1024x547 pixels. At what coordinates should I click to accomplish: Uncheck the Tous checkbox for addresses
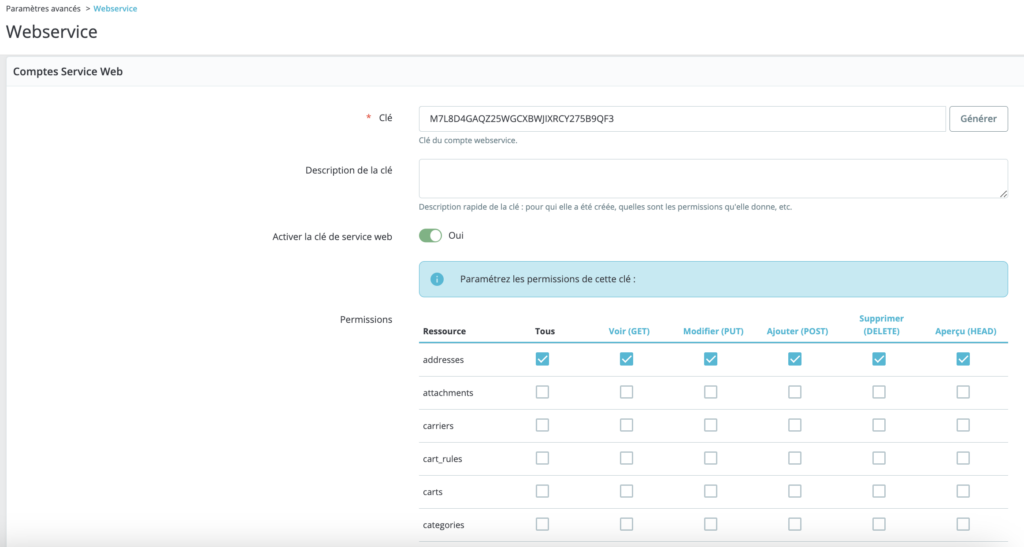542,360
